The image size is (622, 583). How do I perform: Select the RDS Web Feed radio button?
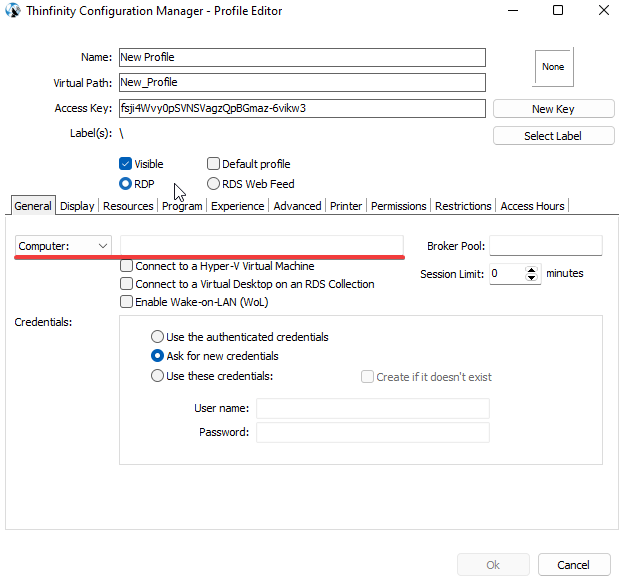(x=213, y=184)
